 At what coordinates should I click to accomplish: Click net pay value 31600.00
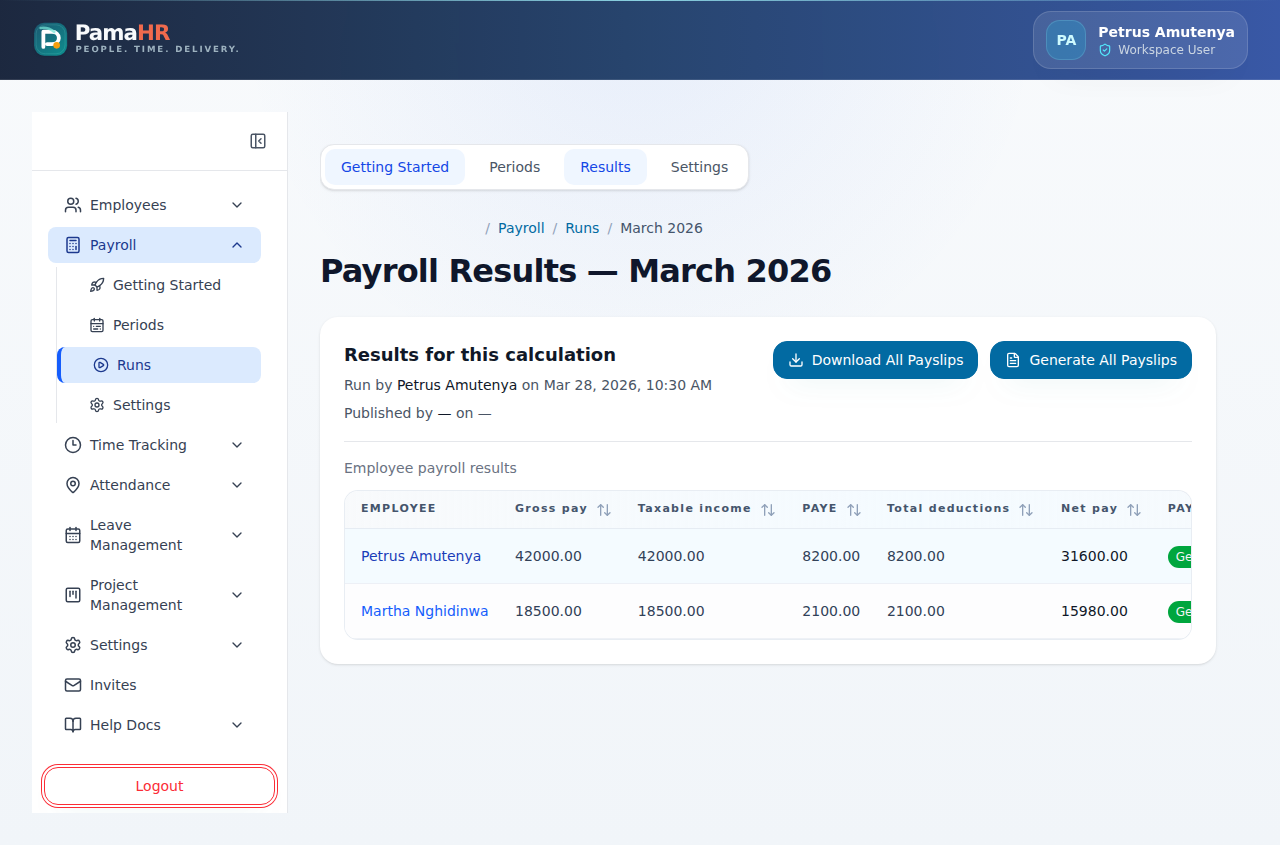click(x=1094, y=556)
